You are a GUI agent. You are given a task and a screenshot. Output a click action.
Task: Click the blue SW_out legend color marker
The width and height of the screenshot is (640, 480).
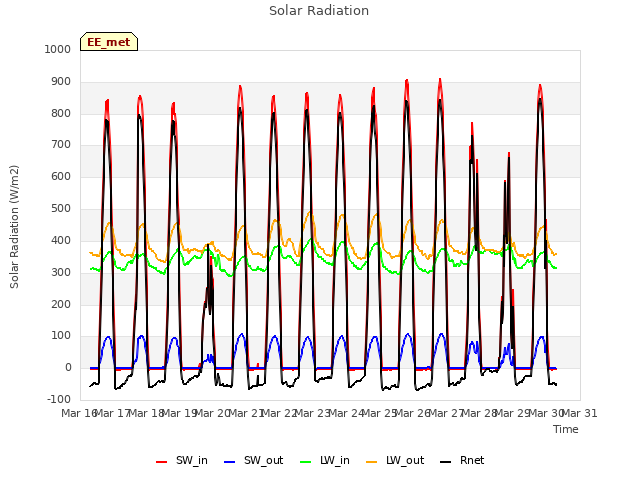click(230, 462)
